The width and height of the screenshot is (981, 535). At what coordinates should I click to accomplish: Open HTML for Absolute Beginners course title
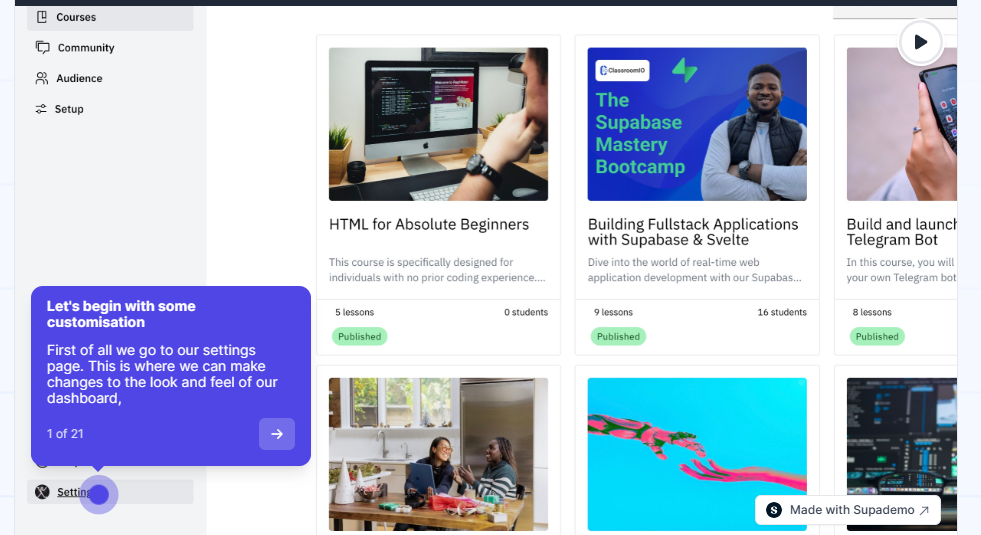point(429,224)
